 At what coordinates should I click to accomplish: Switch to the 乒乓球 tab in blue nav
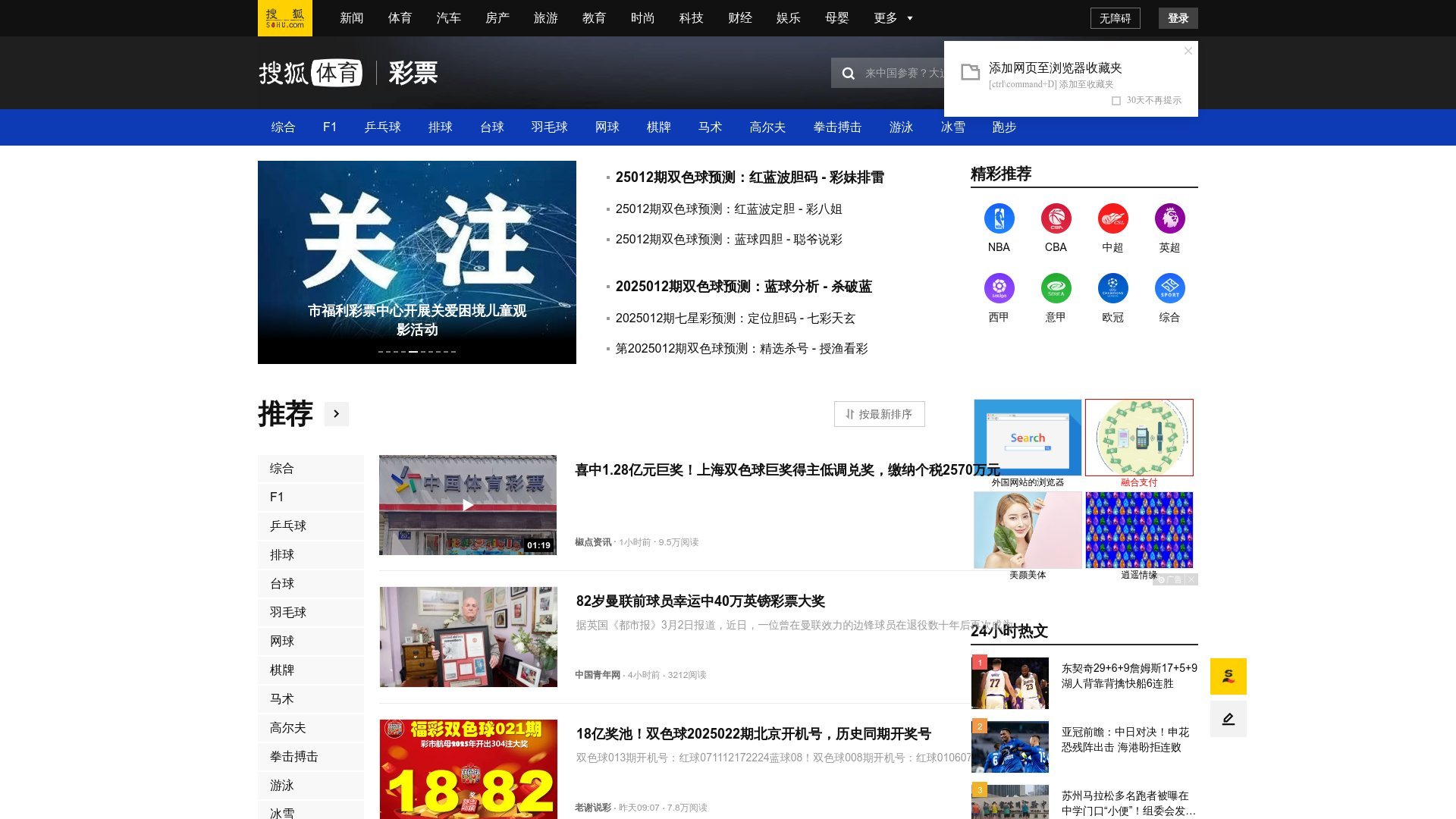[x=382, y=127]
